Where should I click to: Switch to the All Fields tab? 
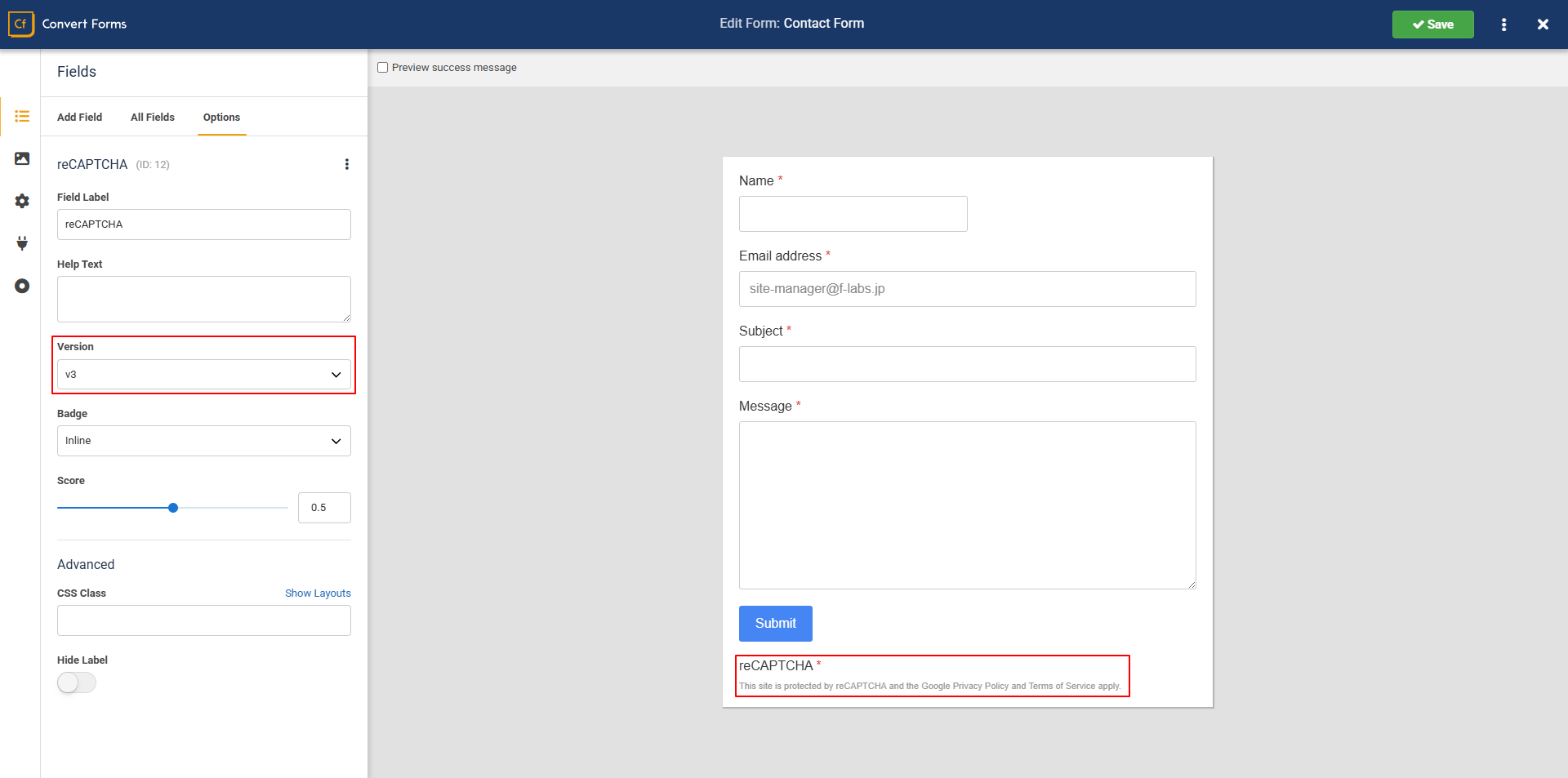click(x=152, y=117)
